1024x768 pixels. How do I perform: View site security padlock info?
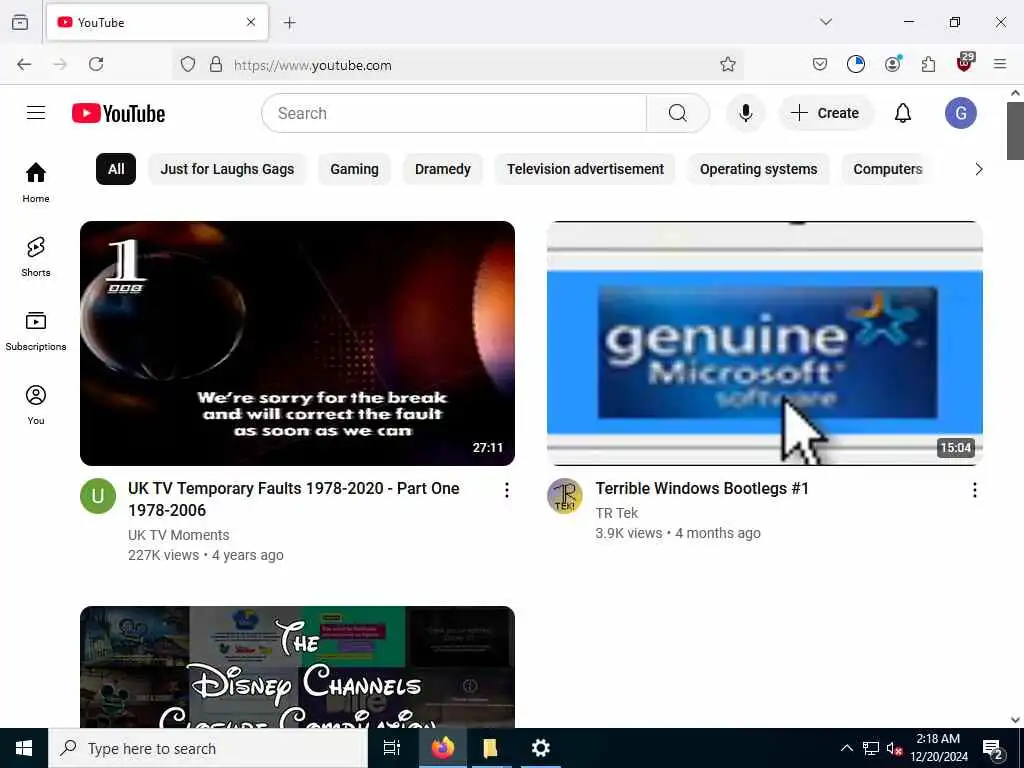point(216,64)
